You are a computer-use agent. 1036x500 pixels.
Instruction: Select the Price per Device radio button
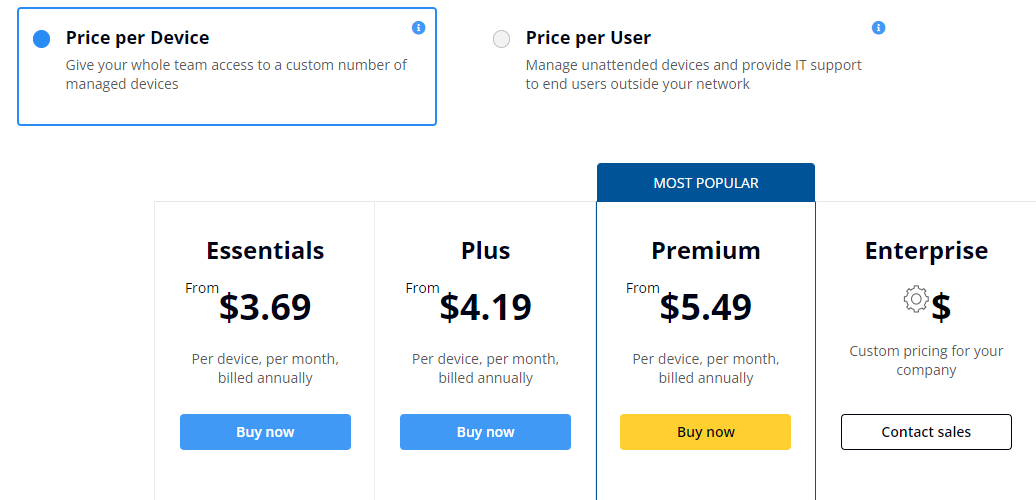(42, 39)
